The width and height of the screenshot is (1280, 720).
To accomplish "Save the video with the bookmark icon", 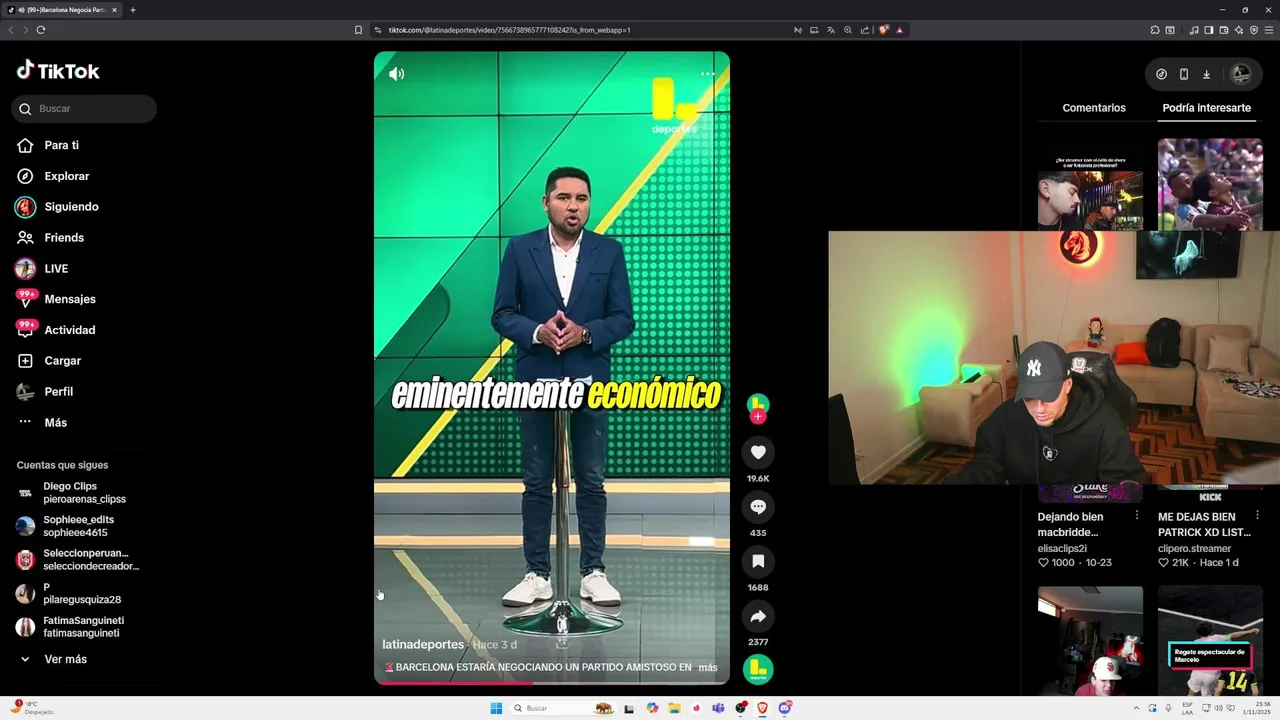I will click(758, 562).
